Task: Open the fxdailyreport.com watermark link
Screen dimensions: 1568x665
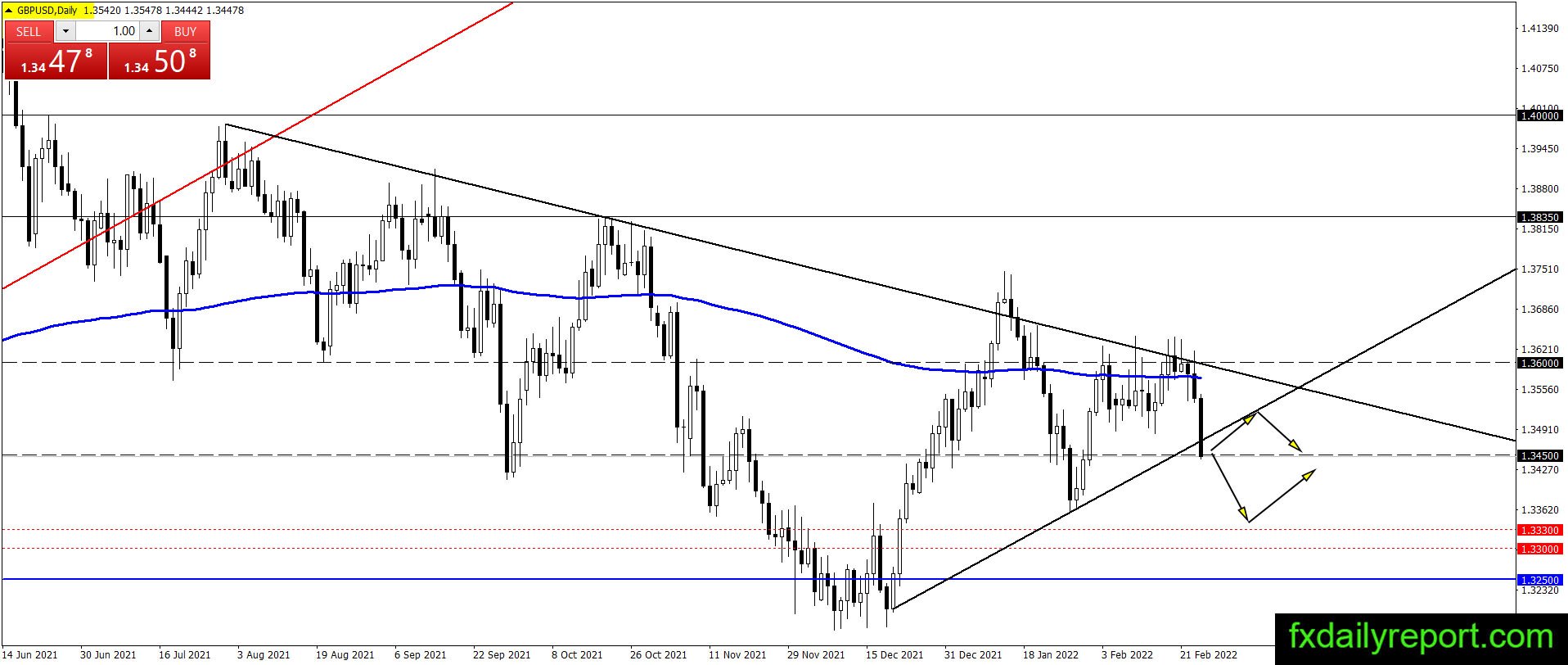Action: click(1421, 637)
